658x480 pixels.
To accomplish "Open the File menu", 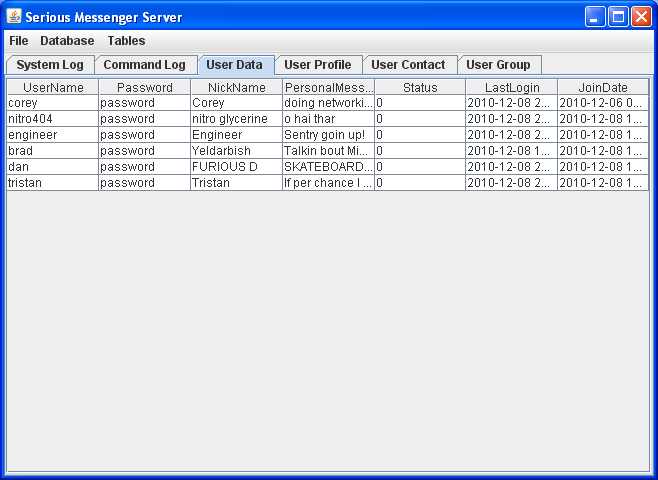I will click(x=19, y=41).
